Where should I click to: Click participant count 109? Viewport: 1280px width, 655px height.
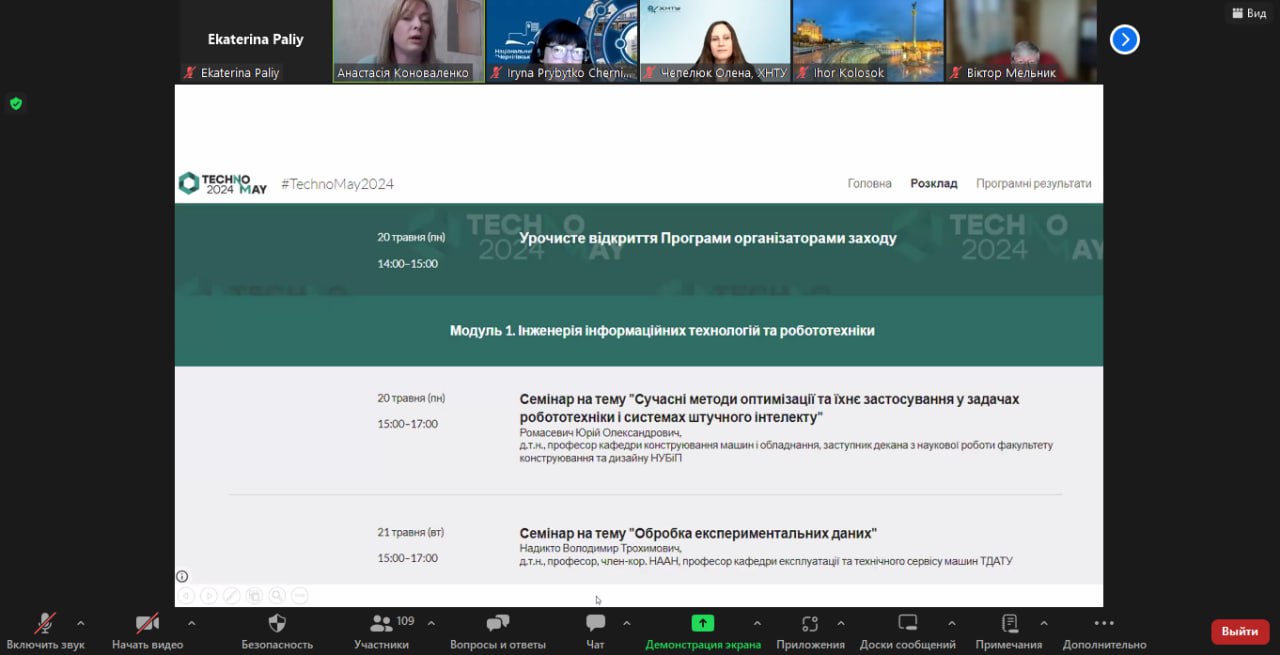pos(405,621)
